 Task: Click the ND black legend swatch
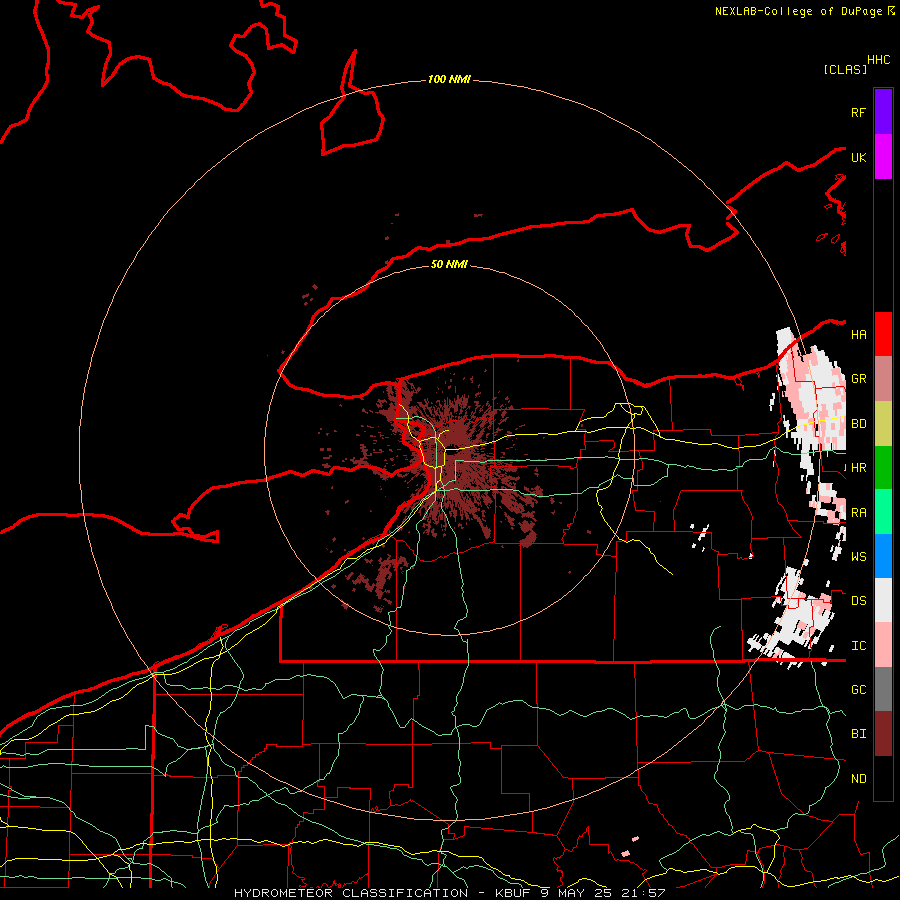coord(883,778)
